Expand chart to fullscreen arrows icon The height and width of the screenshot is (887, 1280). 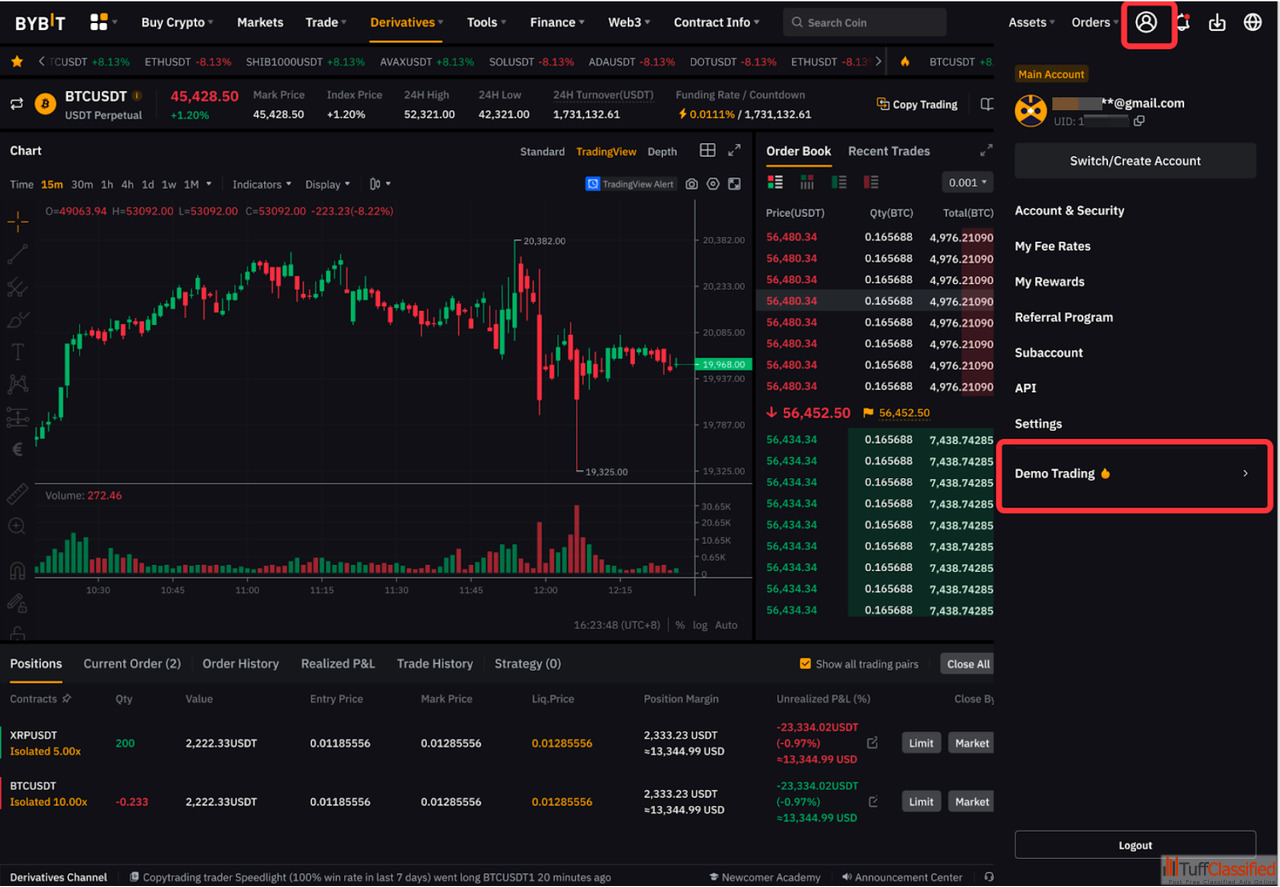(735, 151)
